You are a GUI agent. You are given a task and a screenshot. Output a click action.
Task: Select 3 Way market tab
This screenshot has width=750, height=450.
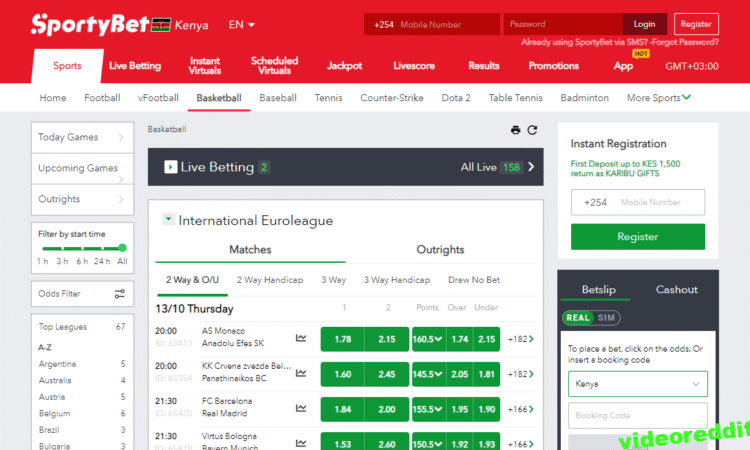coord(333,280)
